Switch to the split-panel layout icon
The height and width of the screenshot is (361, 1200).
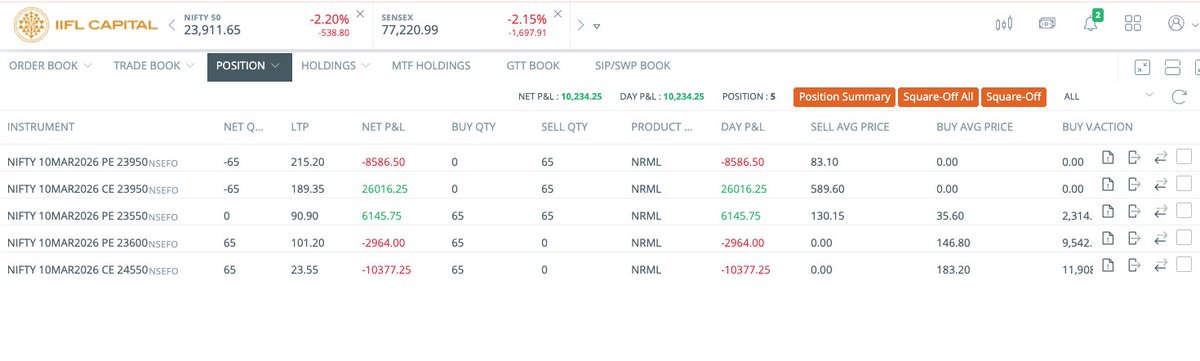1174,67
